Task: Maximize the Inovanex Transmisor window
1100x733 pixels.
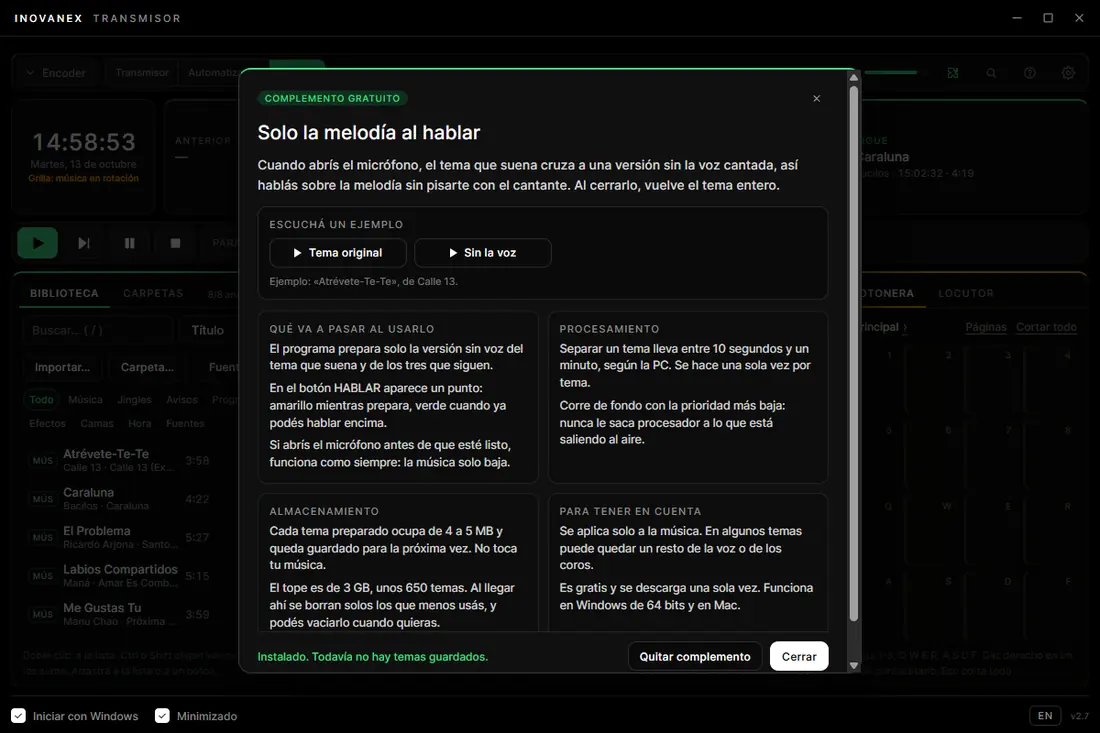Action: (1048, 18)
